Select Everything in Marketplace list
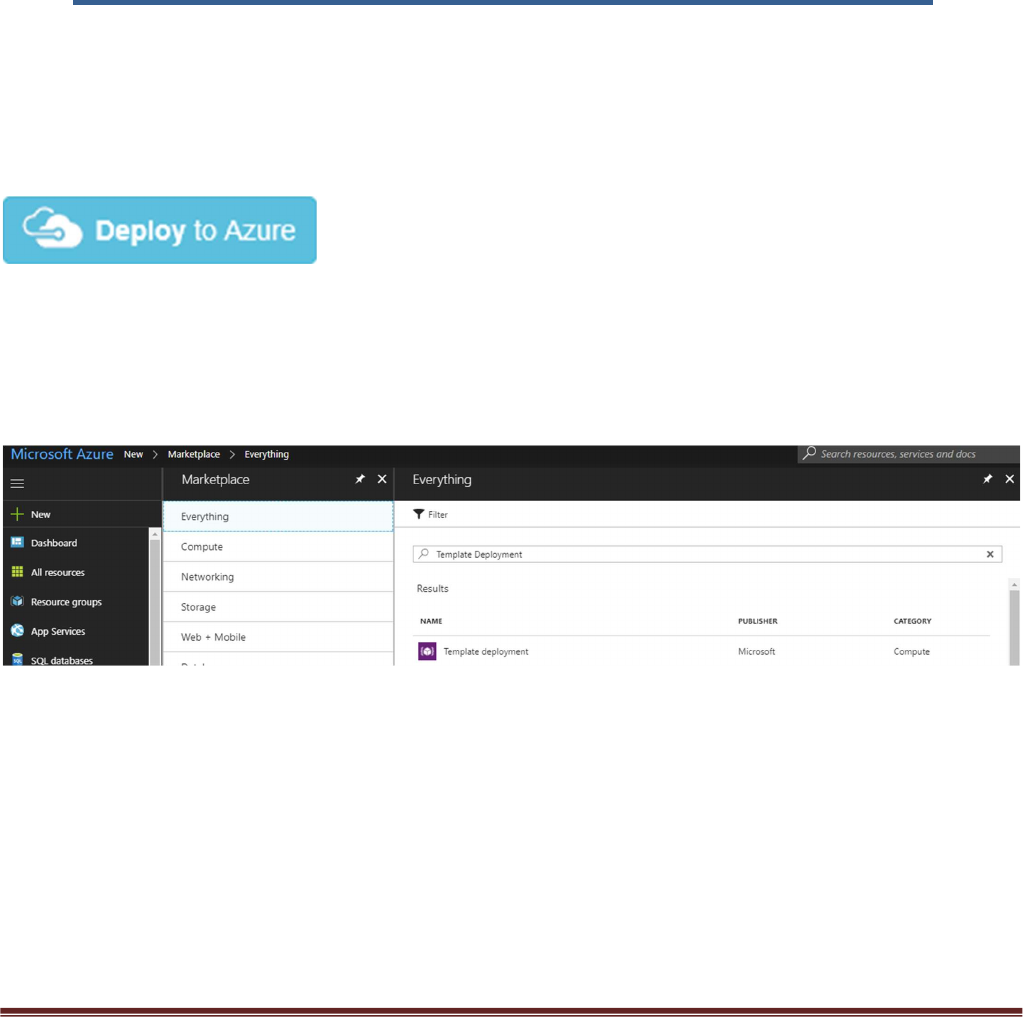The height and width of the screenshot is (1017, 1023). [278, 516]
